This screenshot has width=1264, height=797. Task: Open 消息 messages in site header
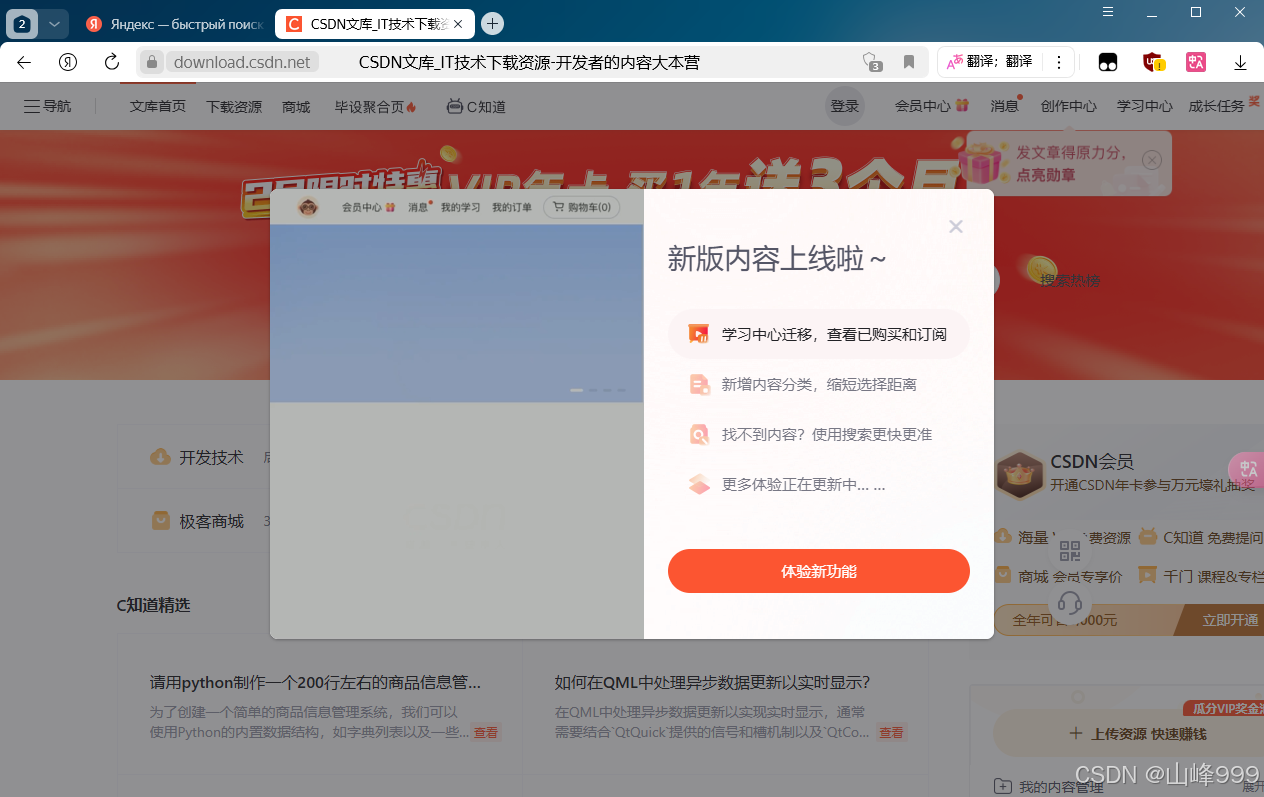pyautogui.click(x=1006, y=105)
